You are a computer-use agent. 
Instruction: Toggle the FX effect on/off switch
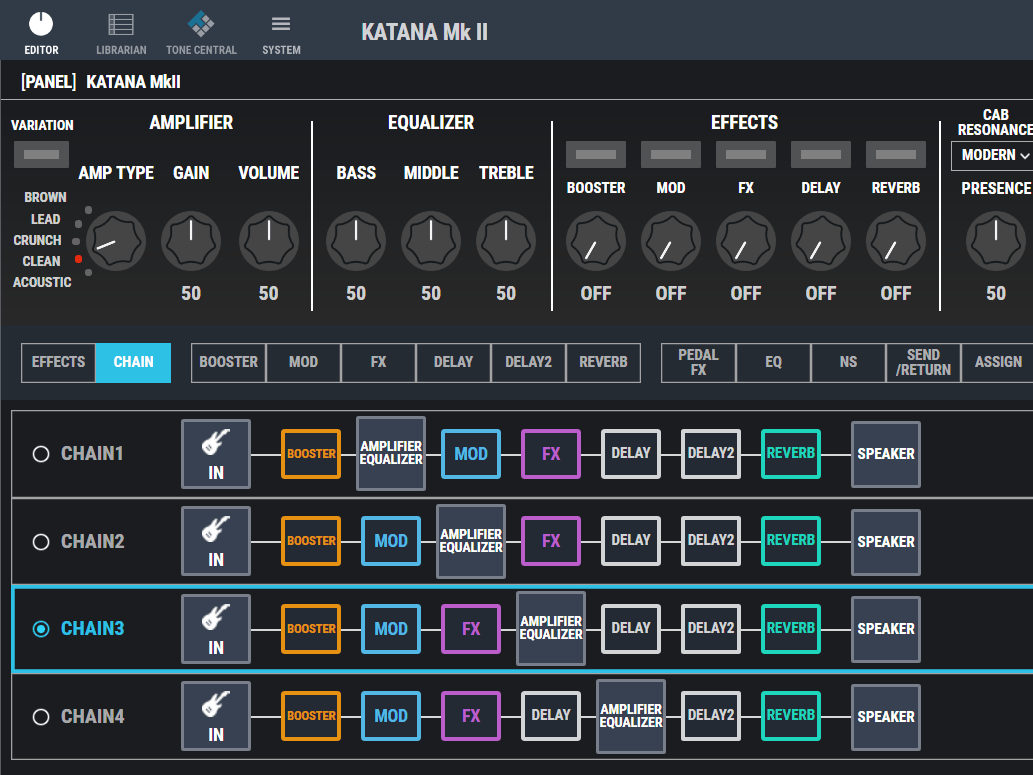pos(746,154)
